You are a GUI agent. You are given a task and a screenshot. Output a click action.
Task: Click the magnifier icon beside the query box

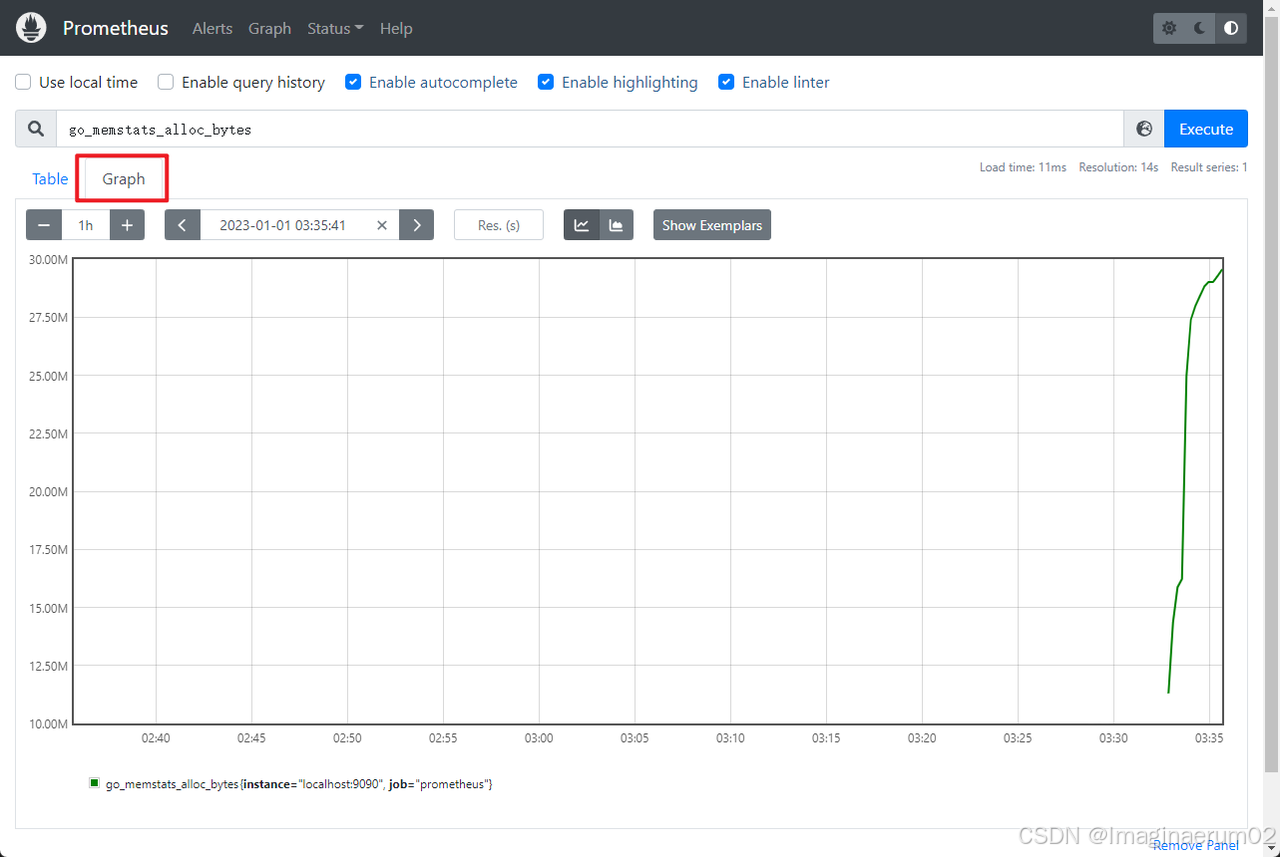[36, 129]
